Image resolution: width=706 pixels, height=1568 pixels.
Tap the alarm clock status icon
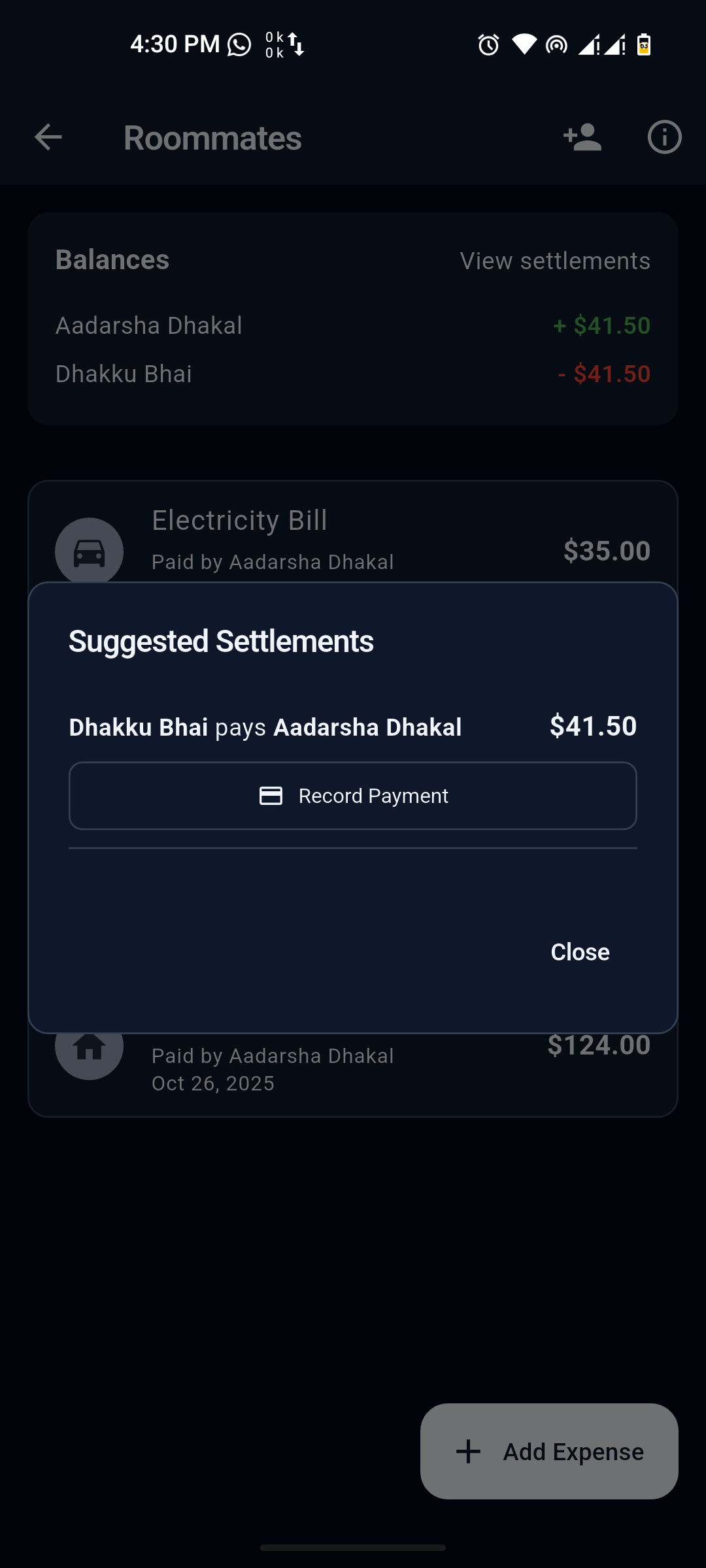point(488,44)
